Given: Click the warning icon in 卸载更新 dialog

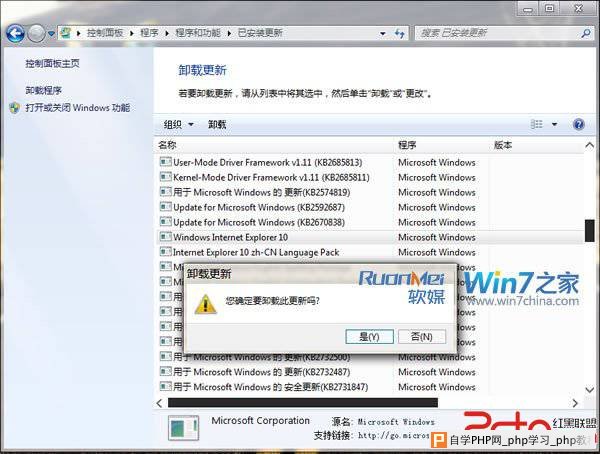Looking at the screenshot, I should point(205,304).
